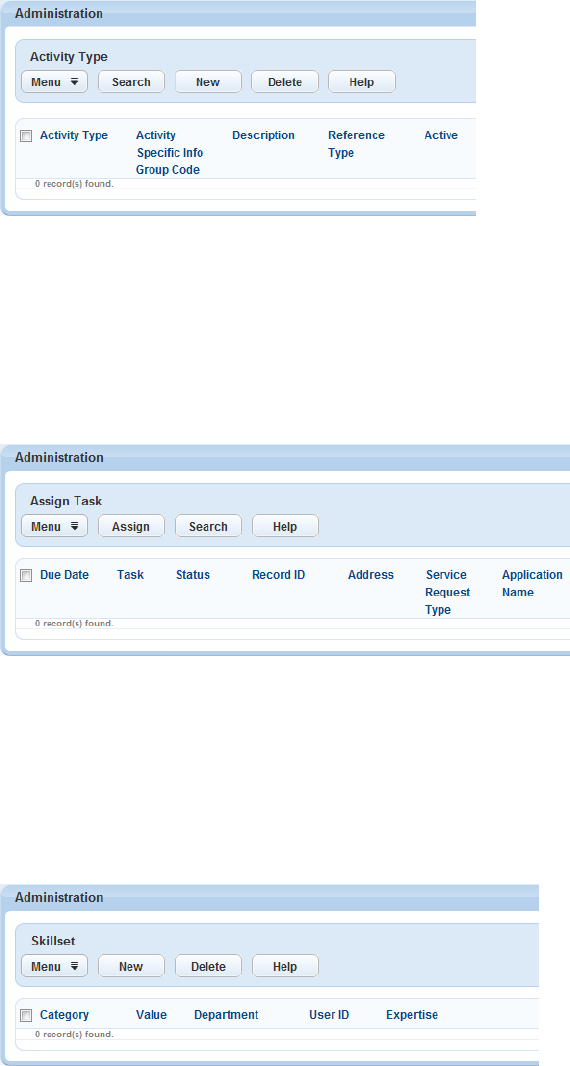
Task: Click Search button in Assign Task panel
Action: [x=208, y=526]
